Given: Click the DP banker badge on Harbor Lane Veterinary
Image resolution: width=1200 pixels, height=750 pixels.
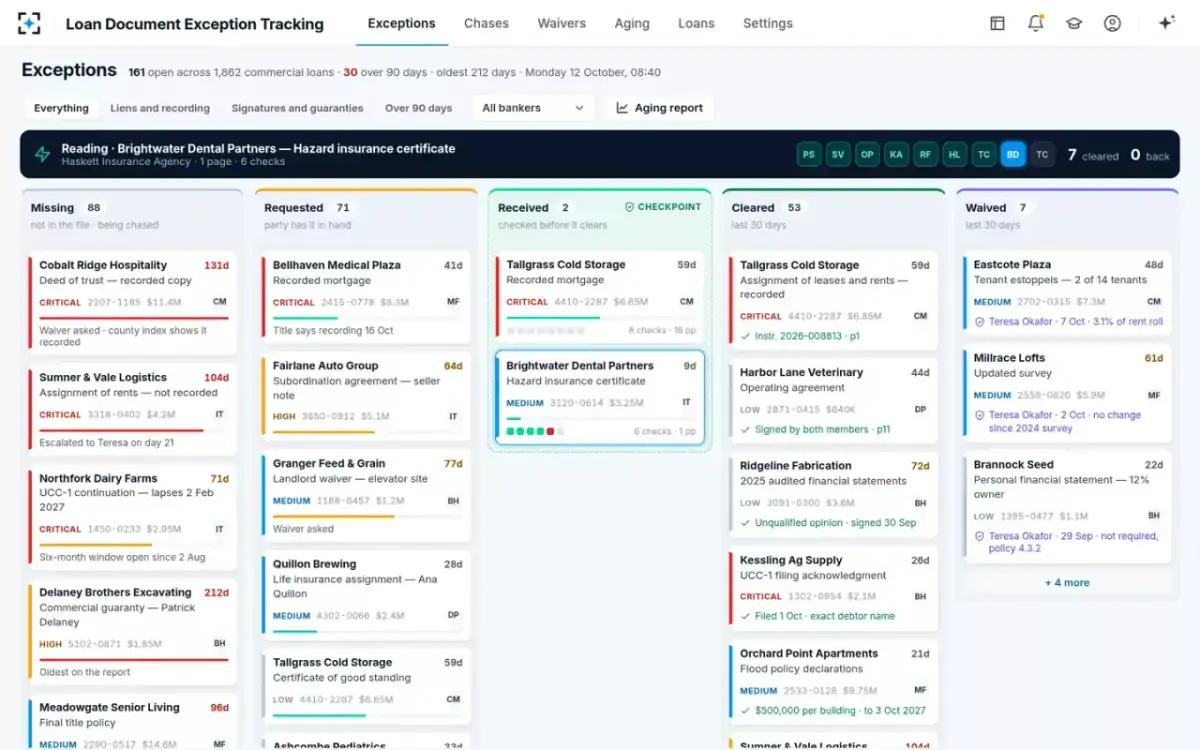Looking at the screenshot, I should [x=920, y=409].
